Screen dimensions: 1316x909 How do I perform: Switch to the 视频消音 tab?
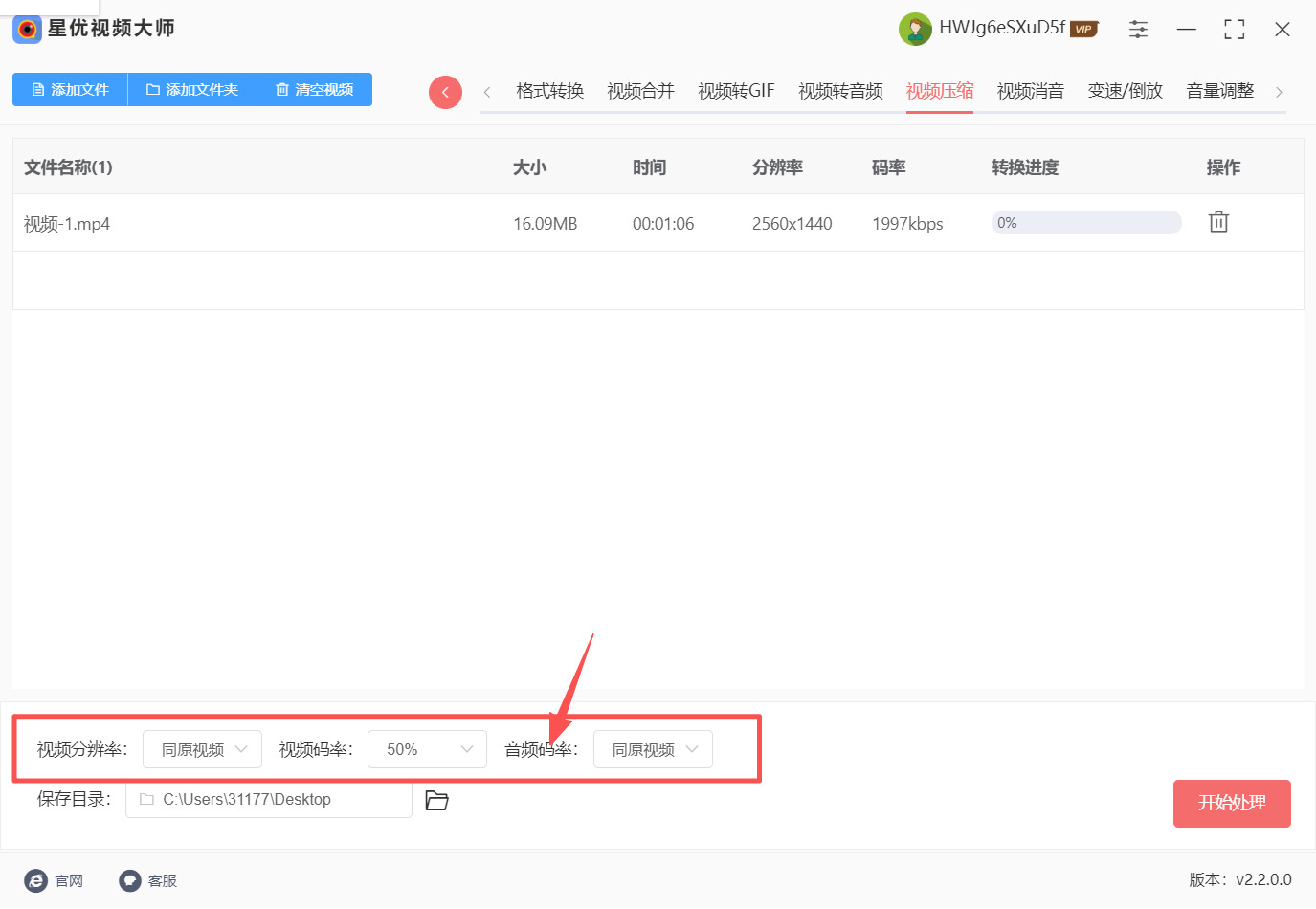coord(1030,91)
